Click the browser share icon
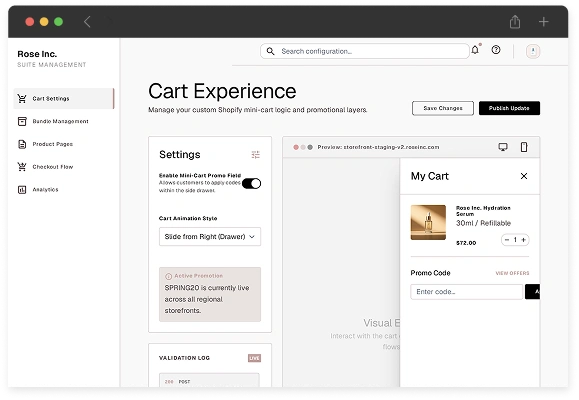 515,22
